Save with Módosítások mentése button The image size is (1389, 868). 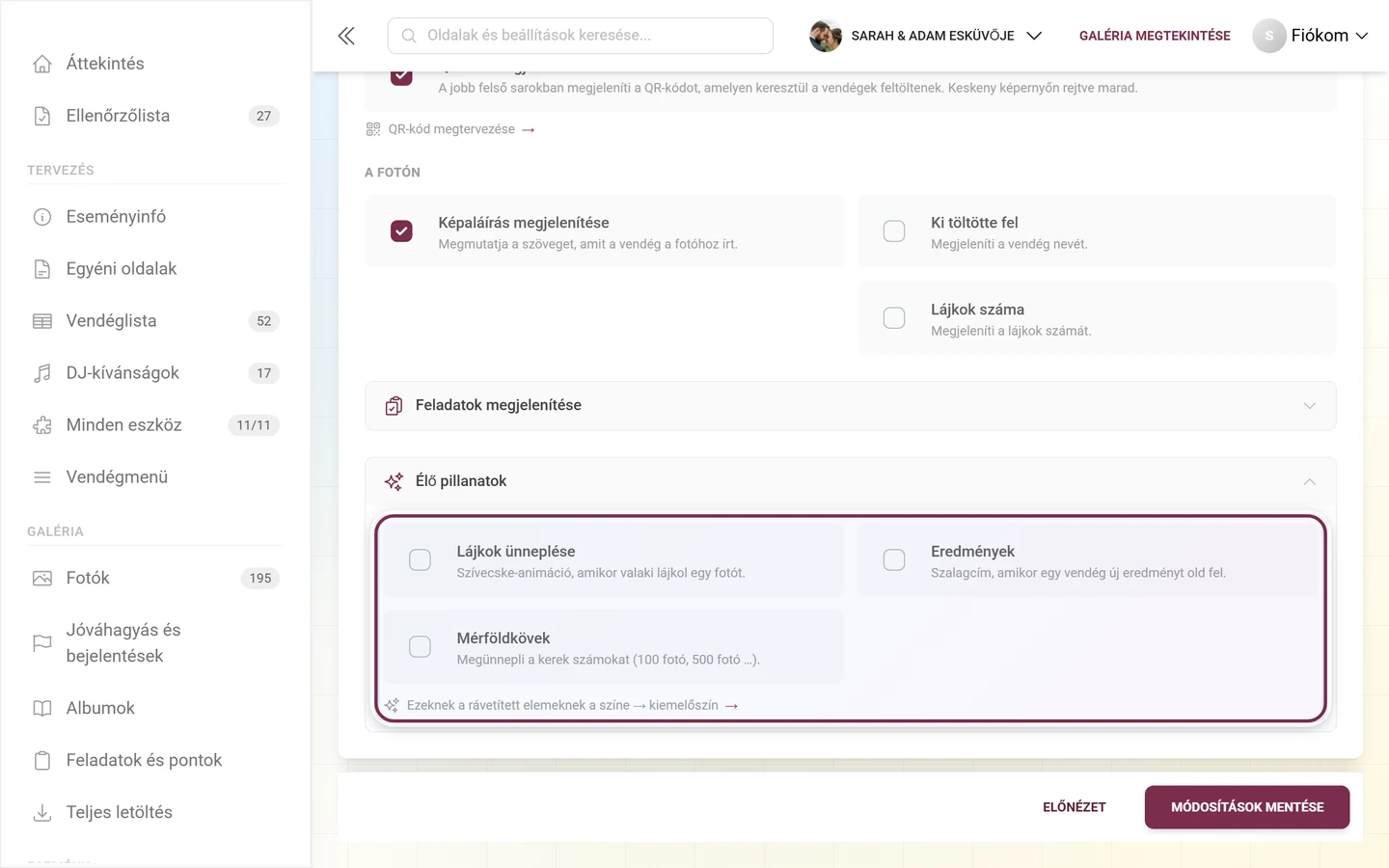pyautogui.click(x=1247, y=807)
